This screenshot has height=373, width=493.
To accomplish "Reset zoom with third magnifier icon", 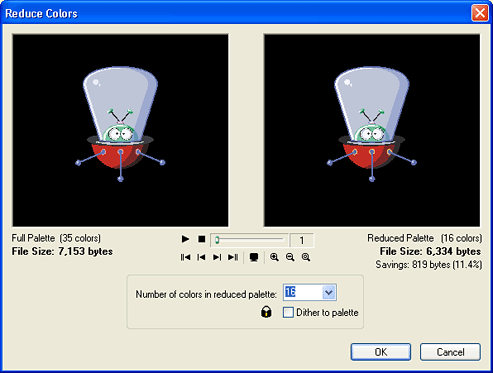I will pyautogui.click(x=306, y=257).
